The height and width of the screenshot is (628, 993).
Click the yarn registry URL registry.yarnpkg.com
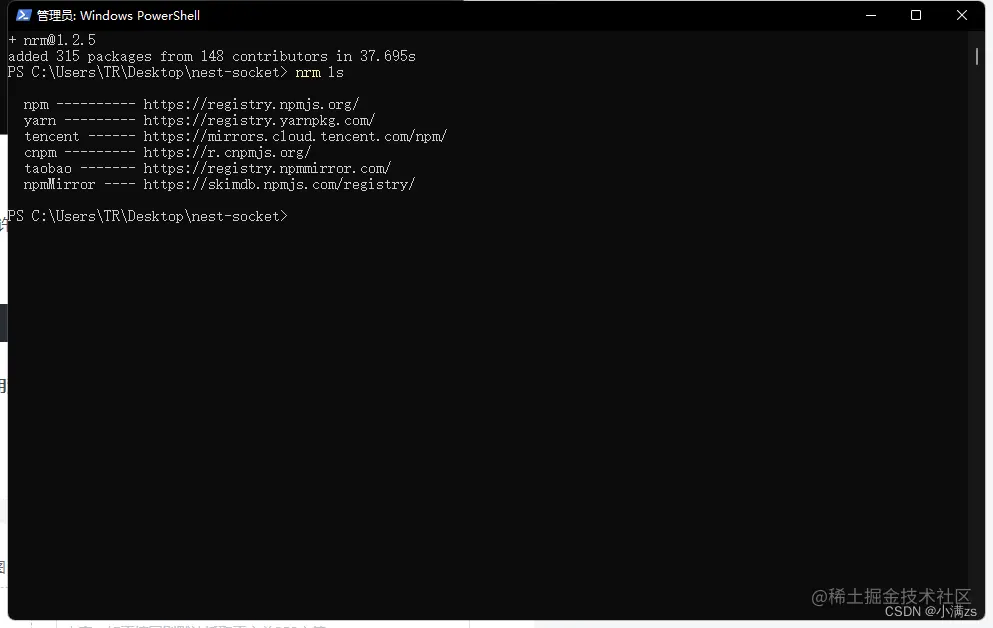click(259, 120)
